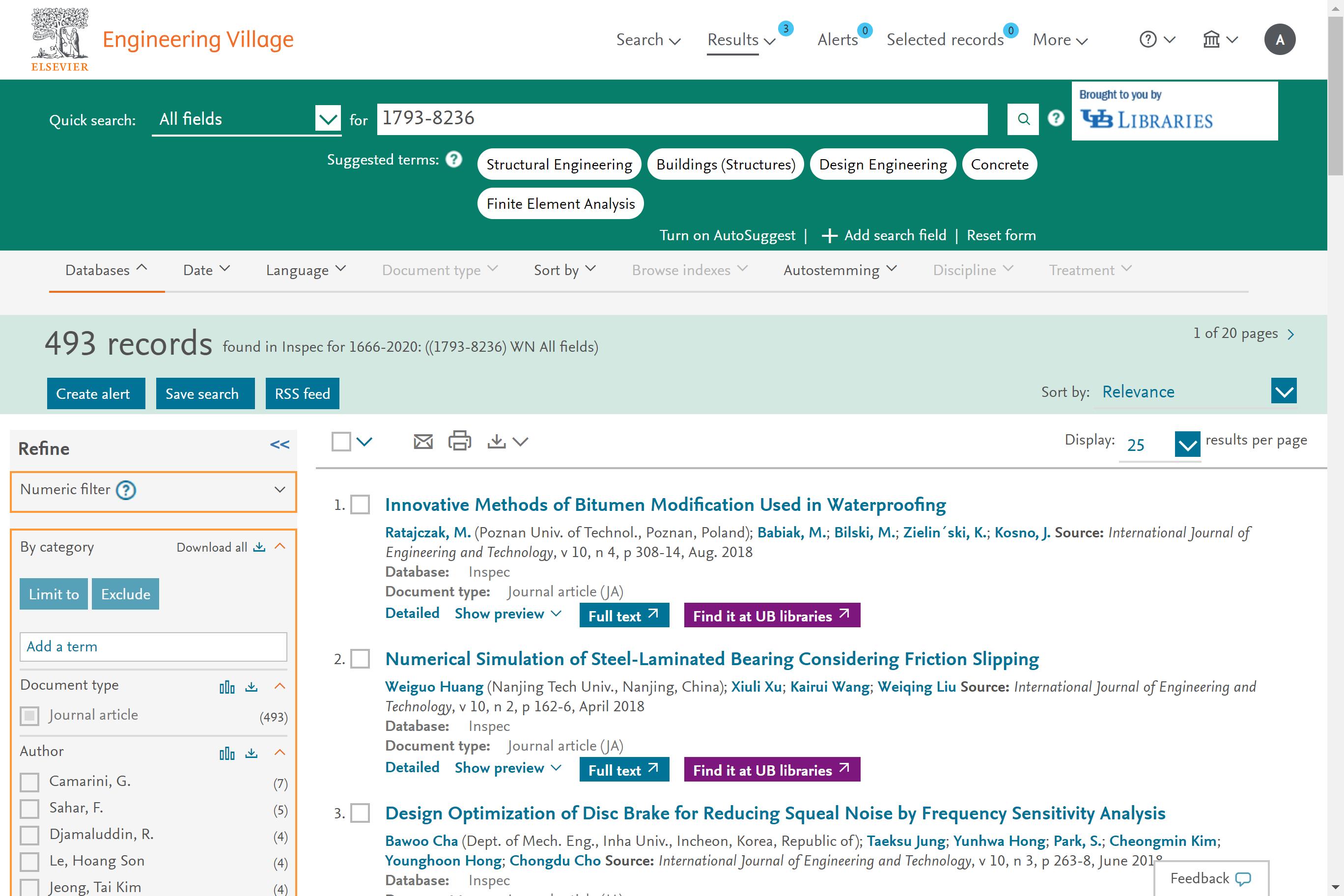Show bar chart for Document type facet
Viewport: 1344px width, 896px height.
227,686
